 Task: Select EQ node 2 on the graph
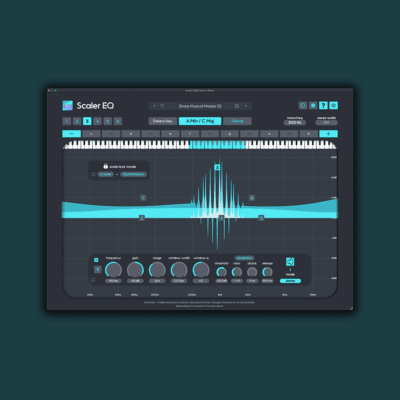coord(142,218)
